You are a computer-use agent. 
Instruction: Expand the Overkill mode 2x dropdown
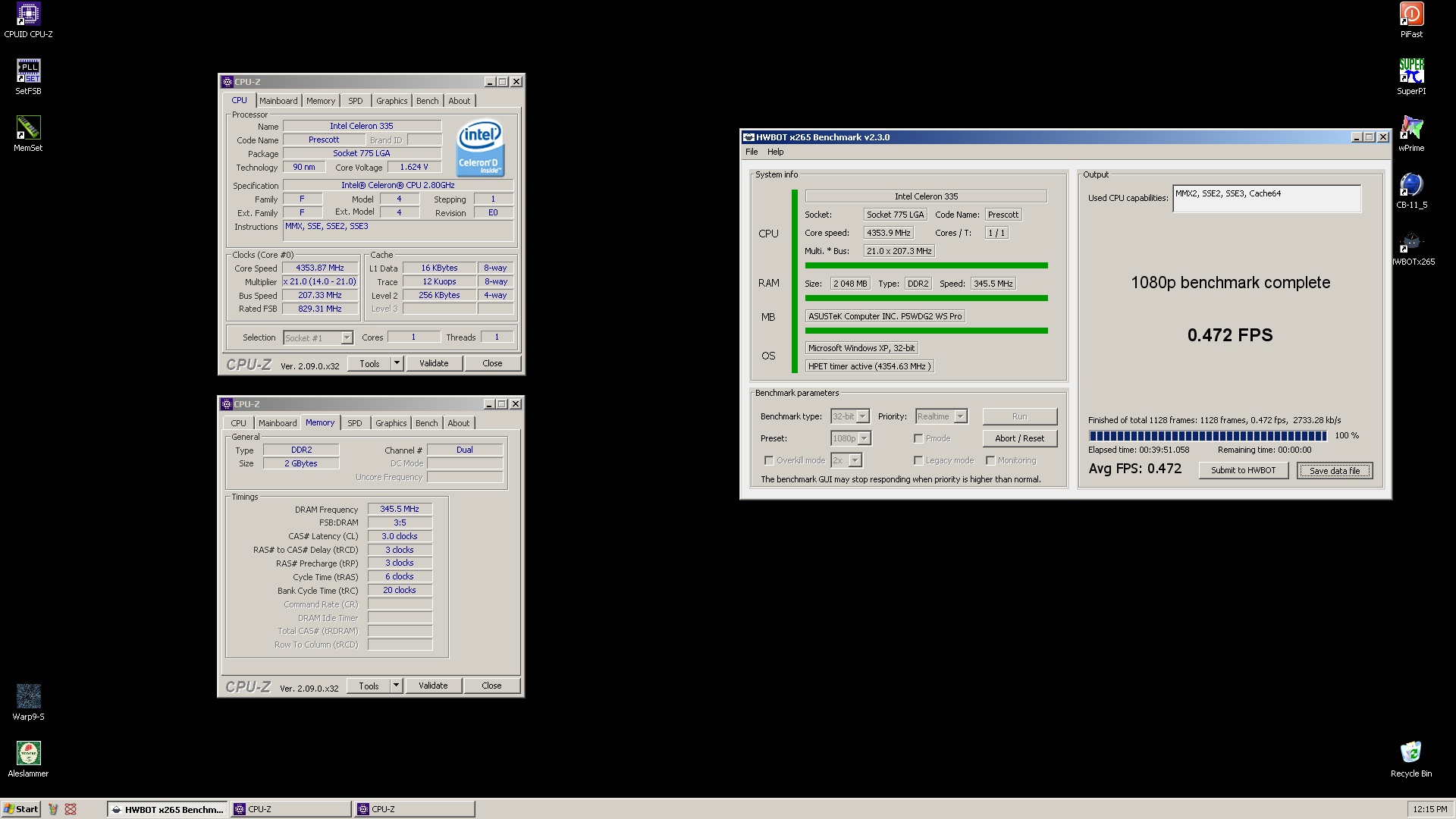855,460
